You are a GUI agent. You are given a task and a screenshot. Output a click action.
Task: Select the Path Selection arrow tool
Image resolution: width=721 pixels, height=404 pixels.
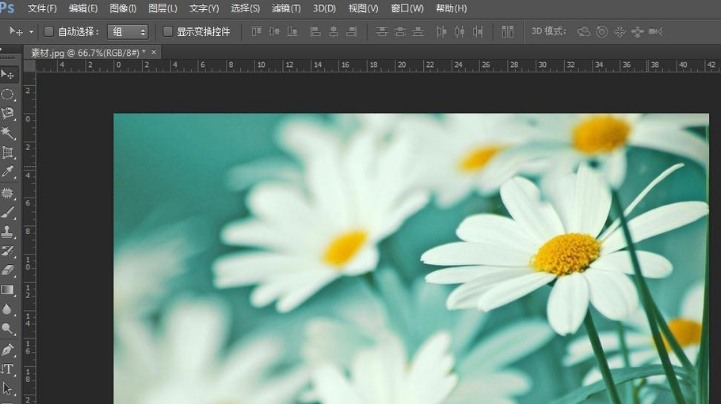8,388
